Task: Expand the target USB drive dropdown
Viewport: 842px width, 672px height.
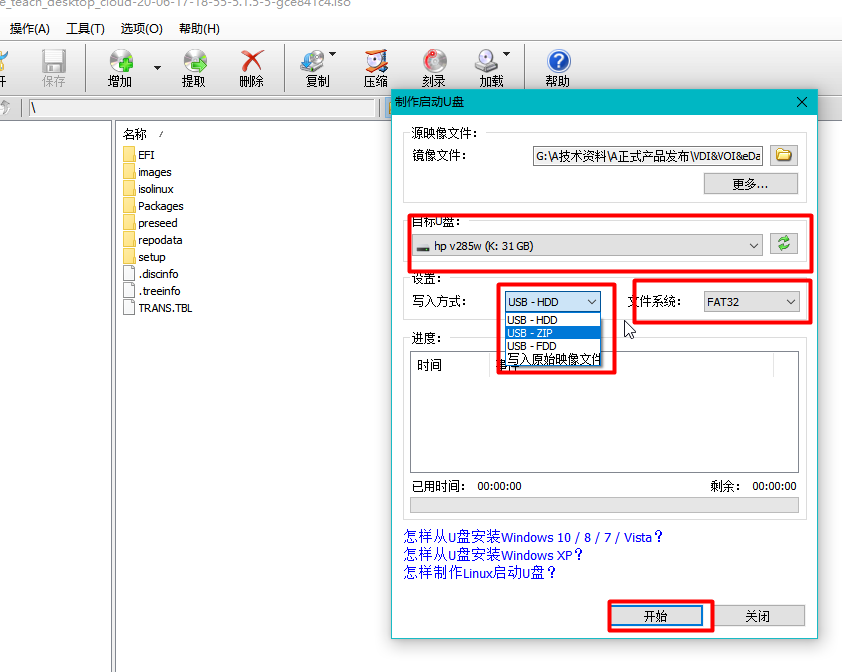Action: [753, 245]
